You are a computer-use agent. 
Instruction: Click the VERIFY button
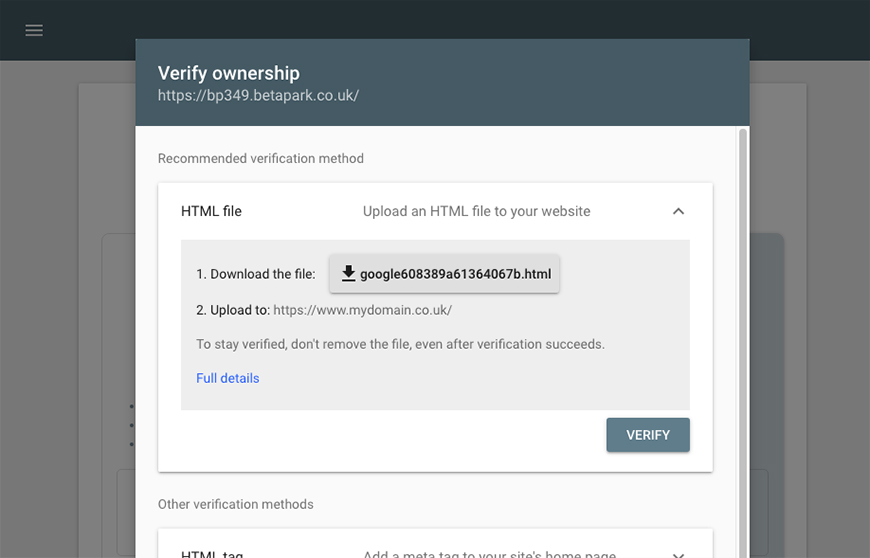click(x=648, y=435)
